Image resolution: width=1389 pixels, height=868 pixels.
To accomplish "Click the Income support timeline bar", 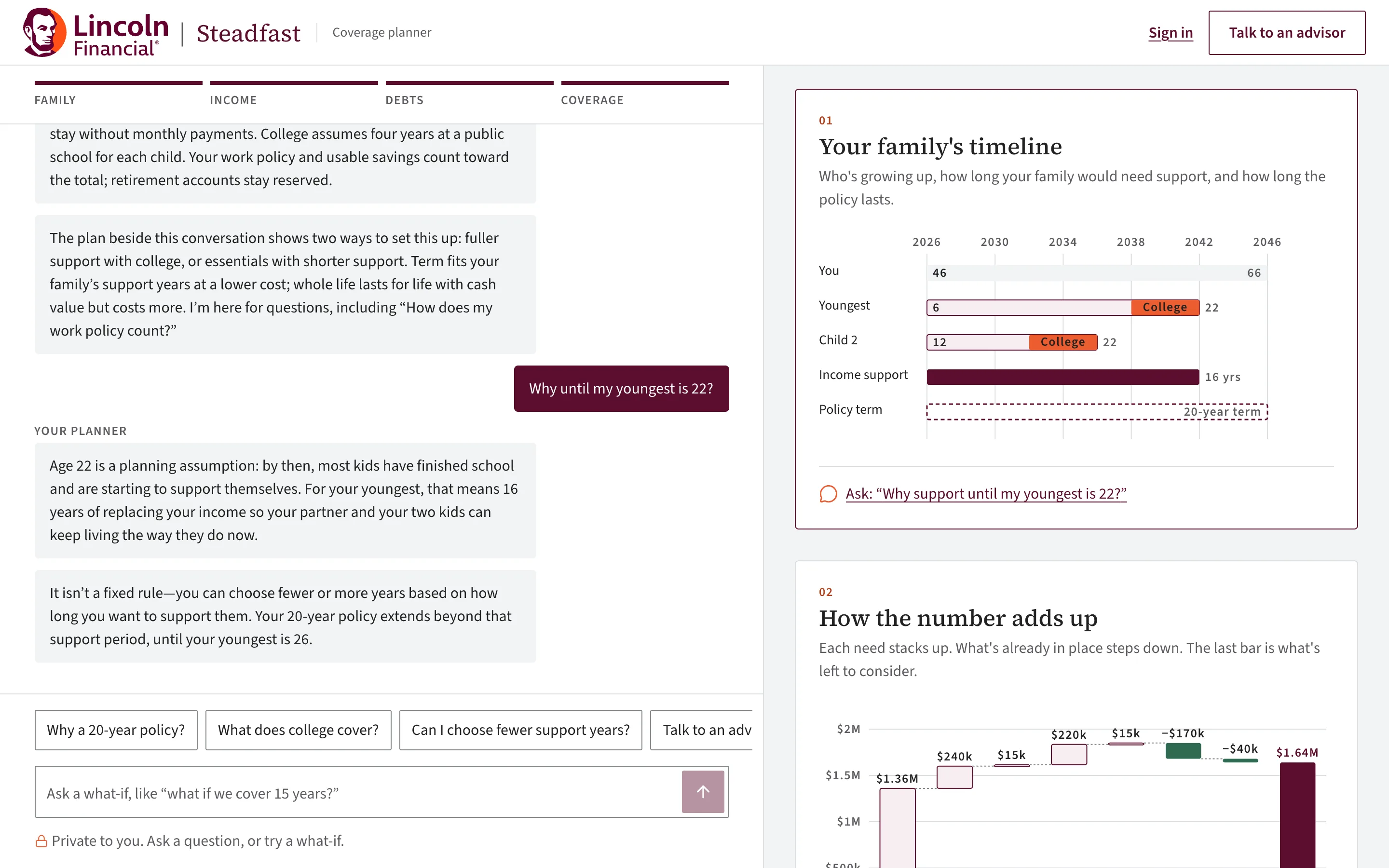I will 1063,377.
